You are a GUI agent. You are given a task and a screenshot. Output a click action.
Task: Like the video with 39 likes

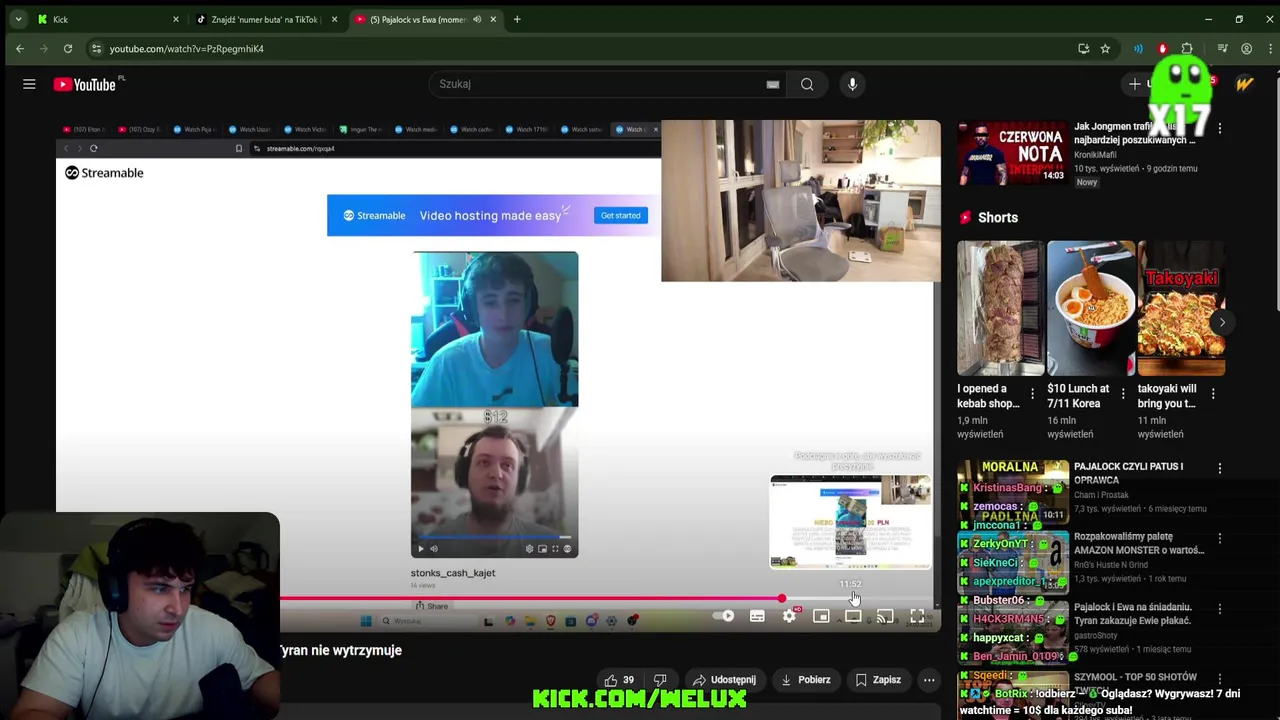(x=620, y=680)
